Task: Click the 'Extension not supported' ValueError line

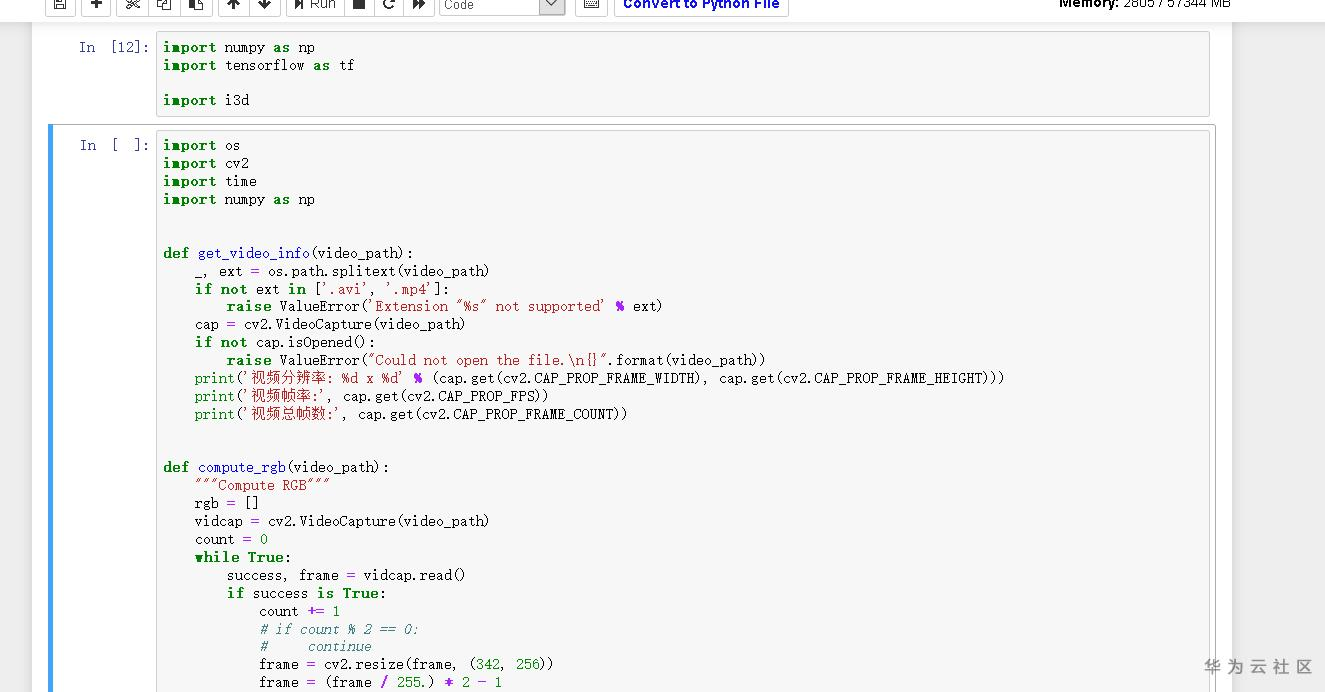Action: 444,306
